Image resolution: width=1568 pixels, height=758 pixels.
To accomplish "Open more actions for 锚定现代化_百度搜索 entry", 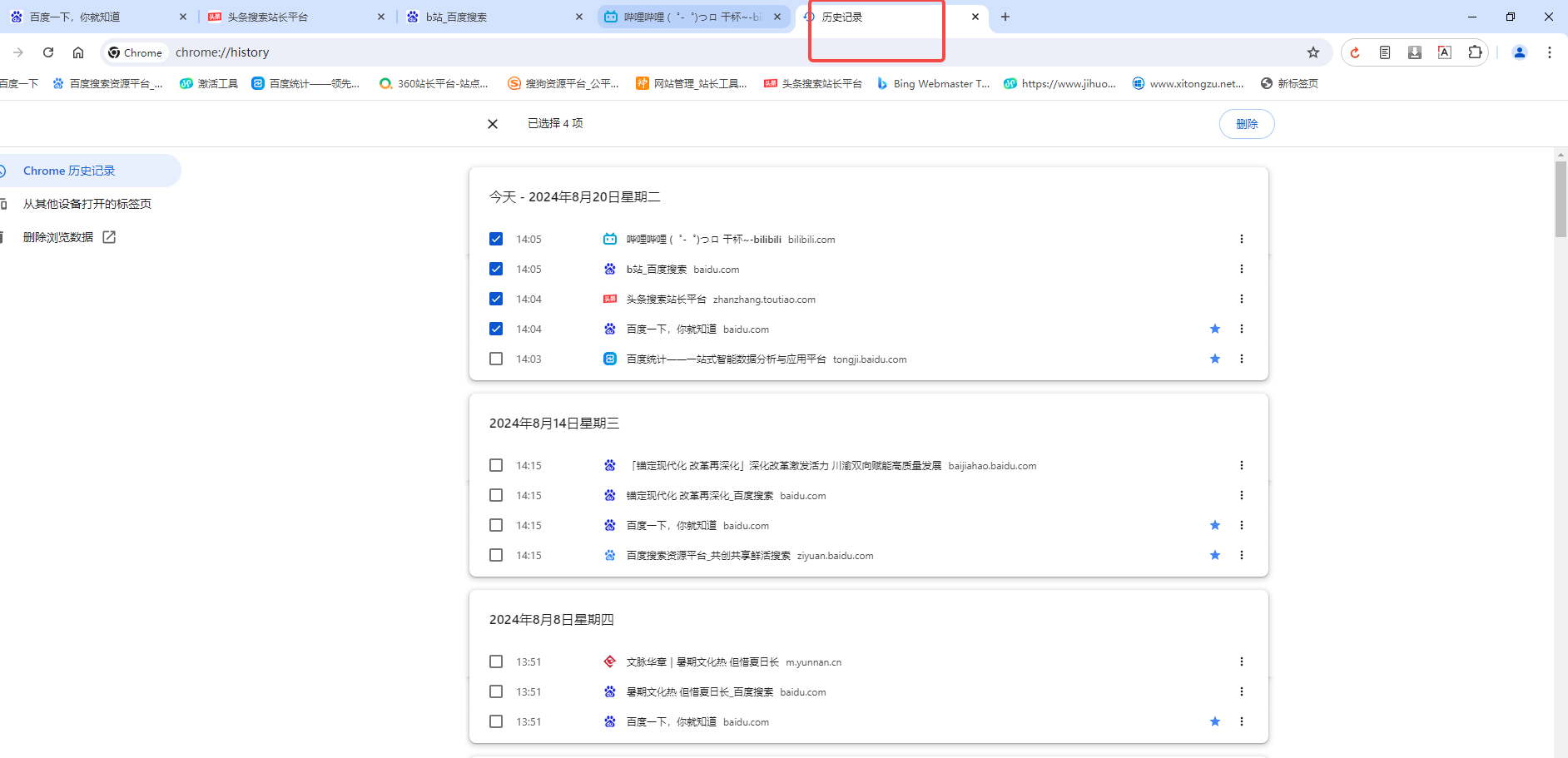I will pyautogui.click(x=1242, y=495).
